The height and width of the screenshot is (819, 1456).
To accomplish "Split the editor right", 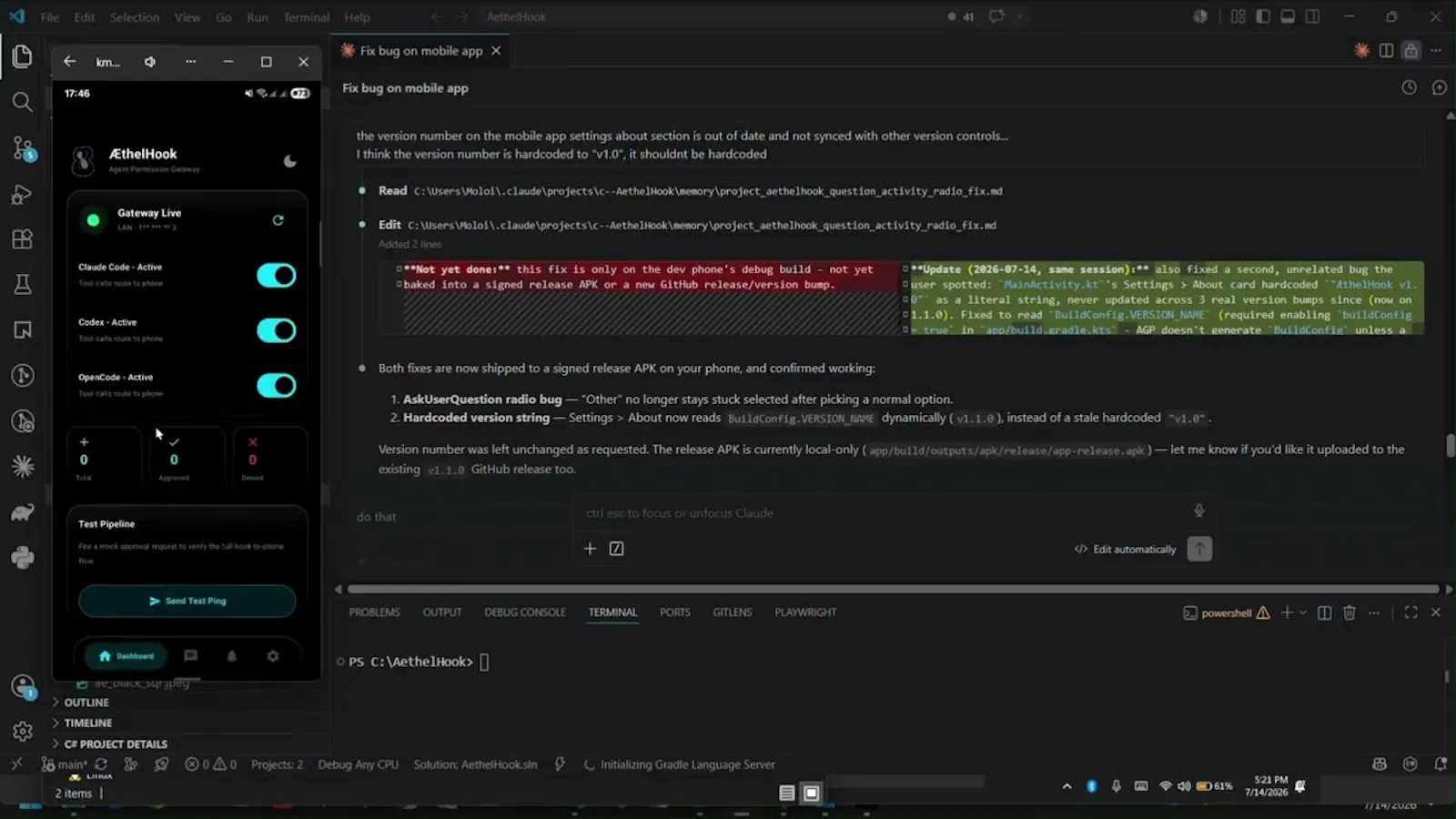I will pos(1386,51).
